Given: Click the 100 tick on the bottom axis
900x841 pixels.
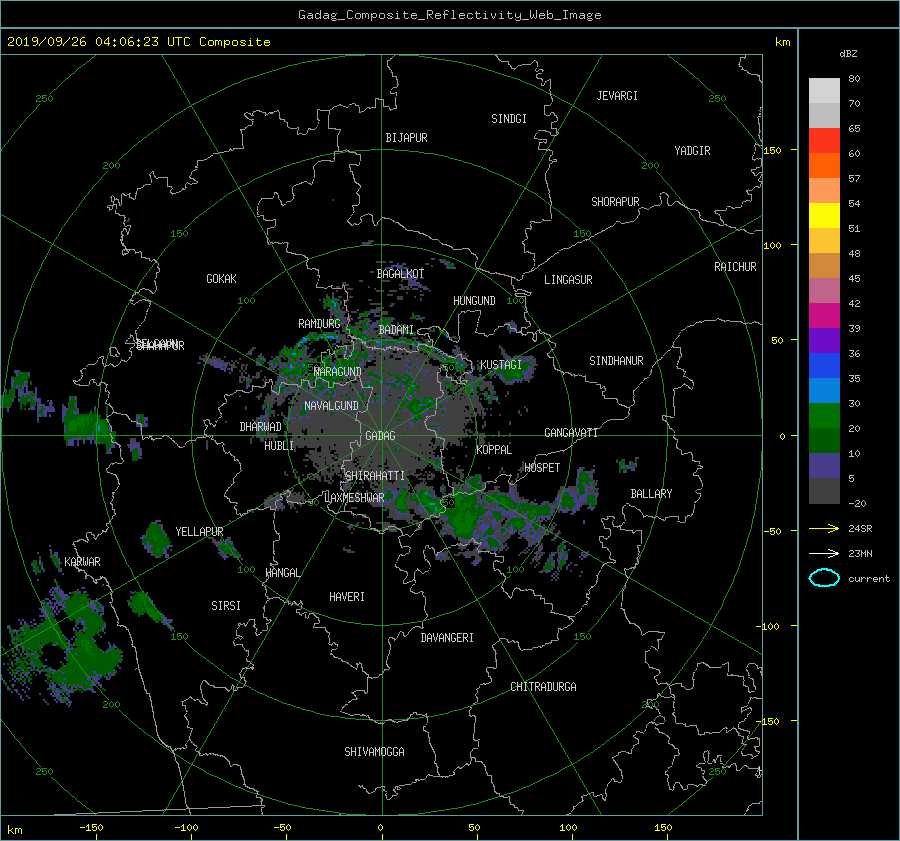Looking at the screenshot, I should click(568, 828).
